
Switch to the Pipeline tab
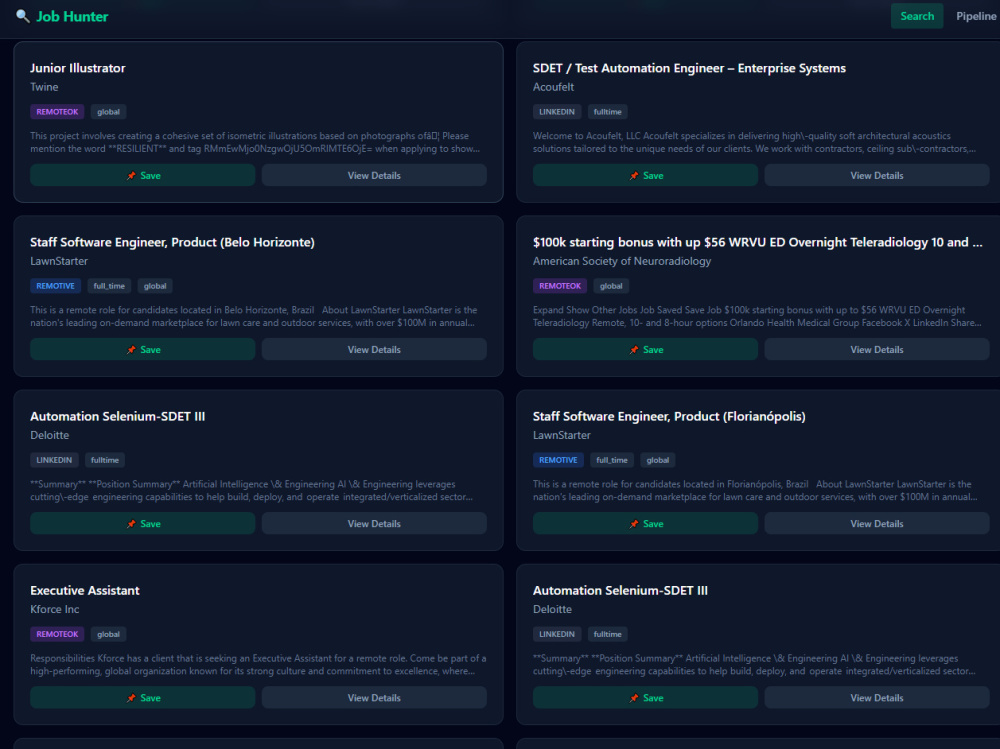tap(976, 16)
